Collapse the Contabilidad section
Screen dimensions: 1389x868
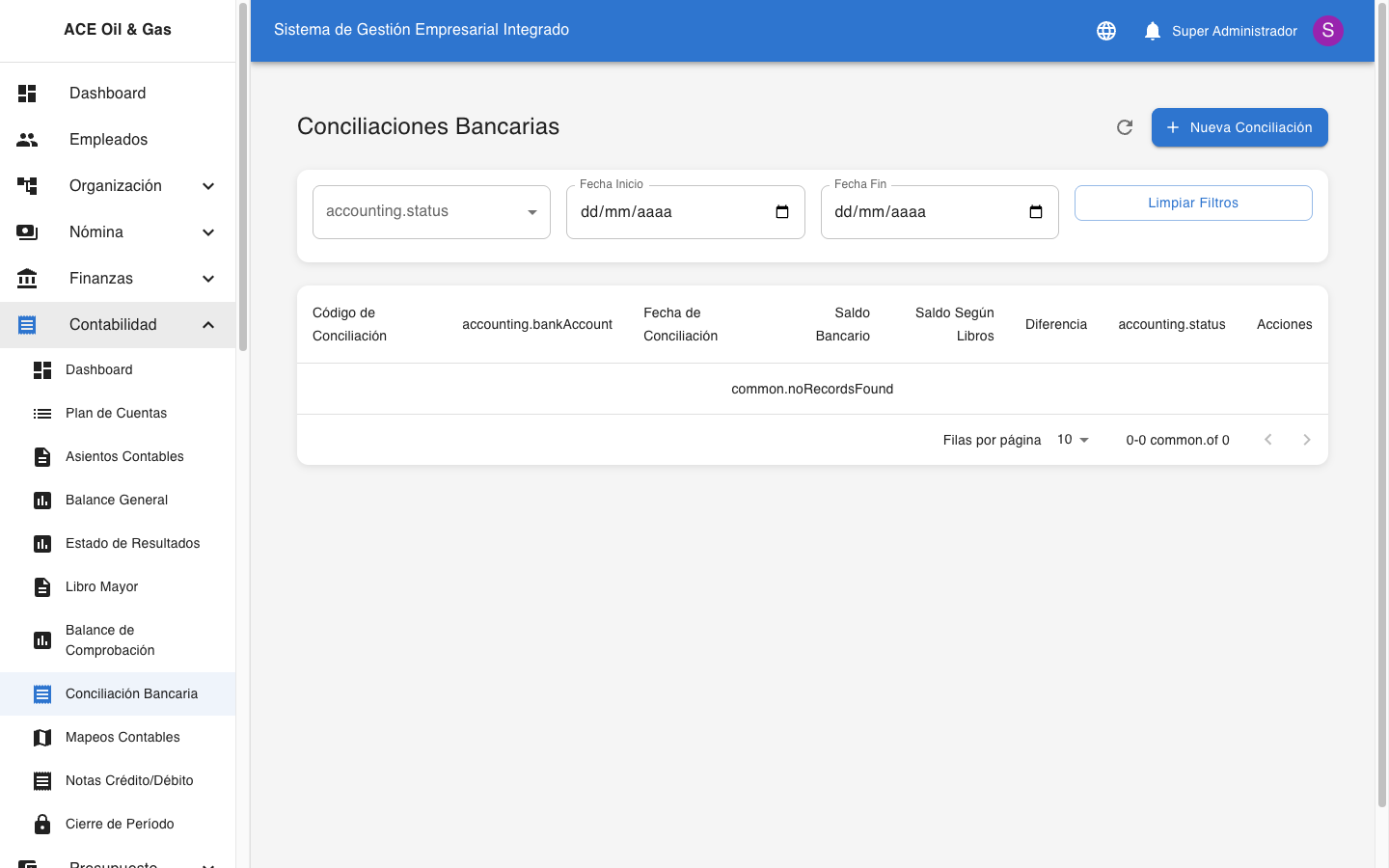click(207, 325)
